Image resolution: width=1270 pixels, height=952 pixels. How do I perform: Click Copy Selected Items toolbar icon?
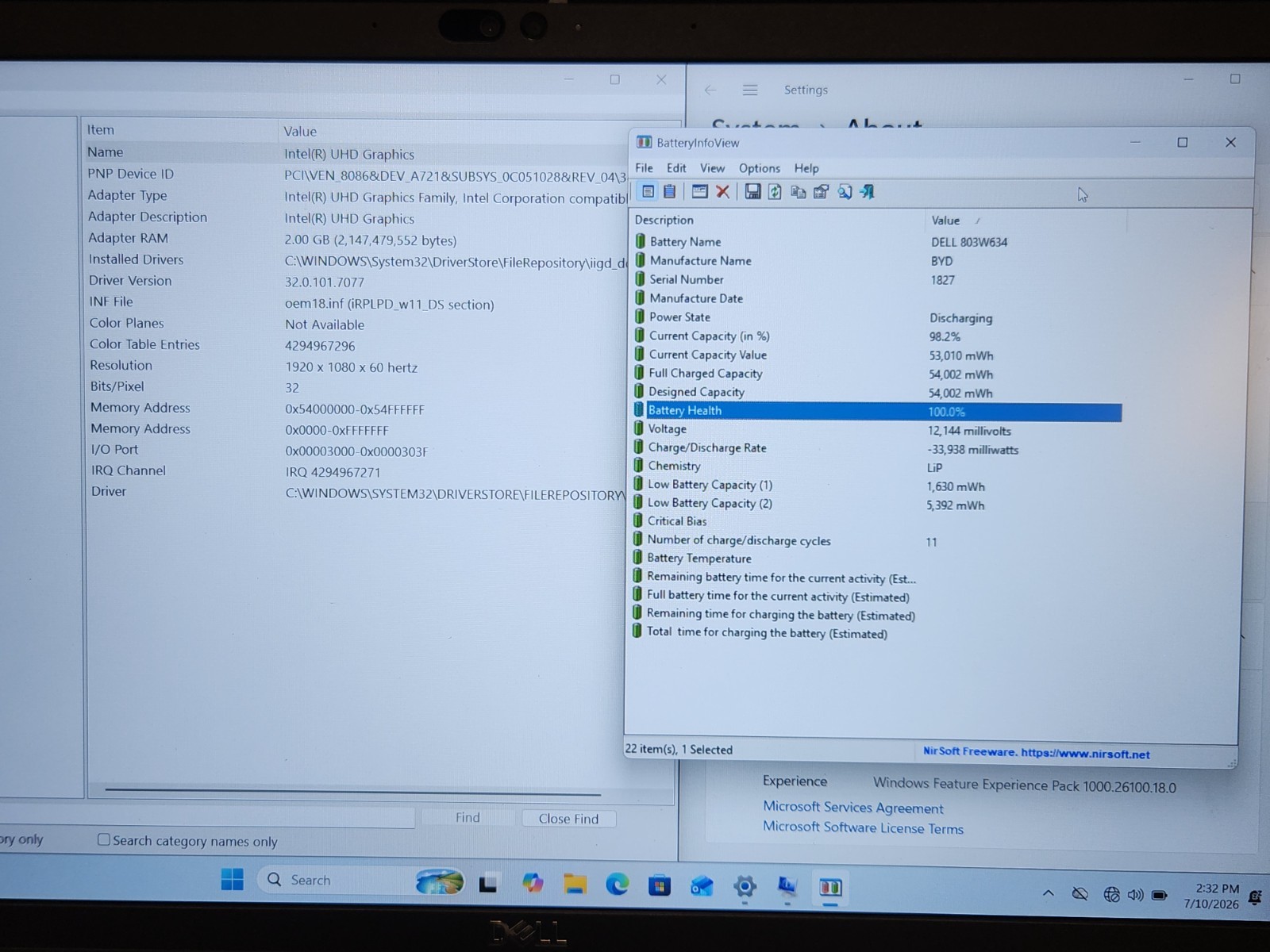(x=798, y=191)
